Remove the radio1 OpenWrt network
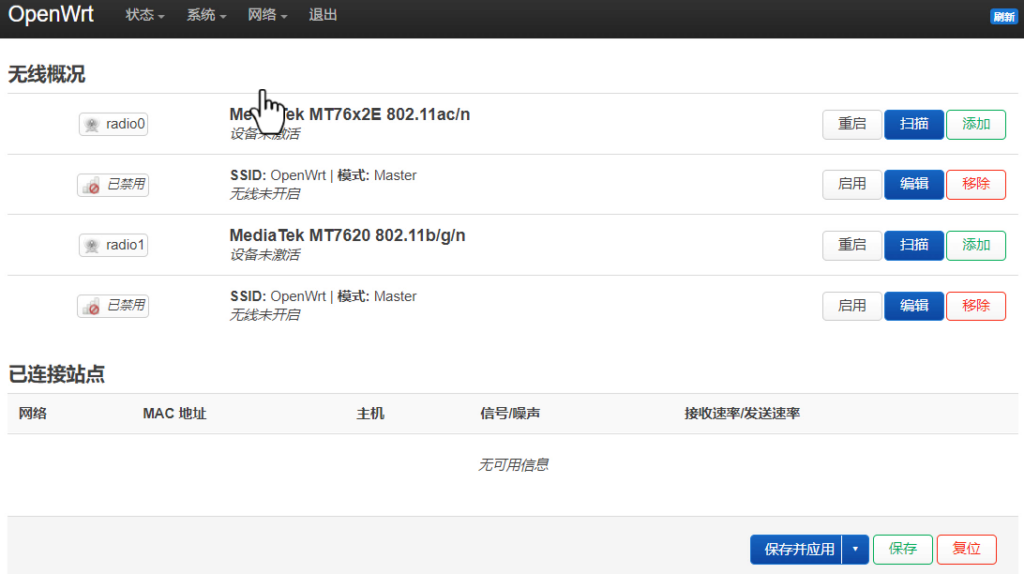 pos(976,306)
